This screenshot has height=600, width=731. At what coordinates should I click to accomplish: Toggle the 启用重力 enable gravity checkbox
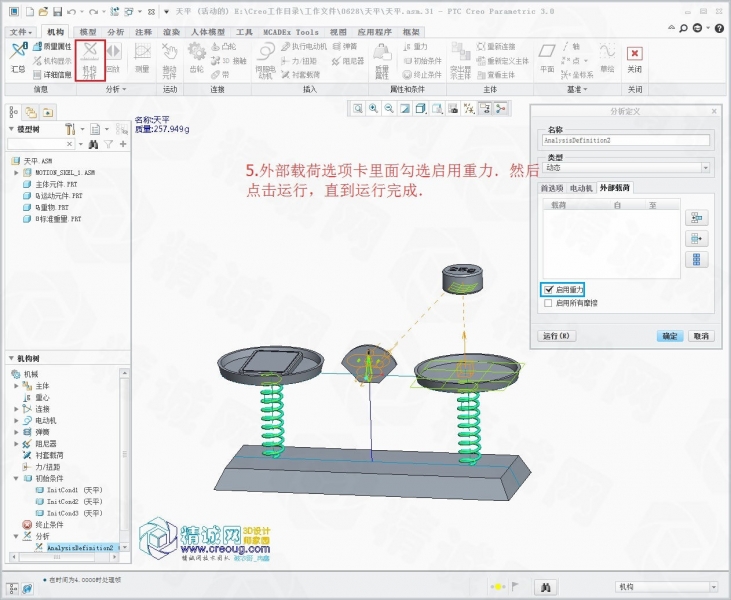[x=549, y=290]
